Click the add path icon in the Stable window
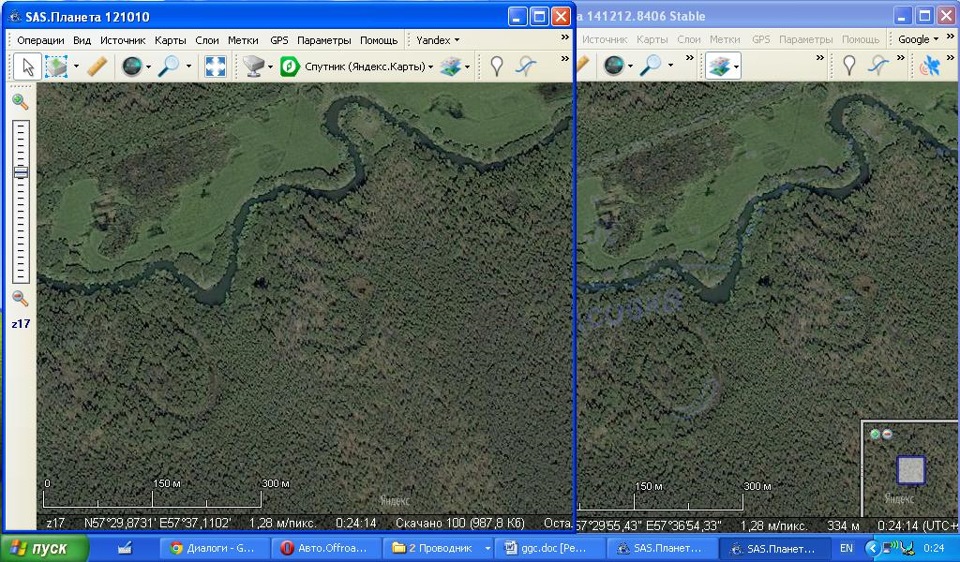960x562 pixels. point(878,65)
